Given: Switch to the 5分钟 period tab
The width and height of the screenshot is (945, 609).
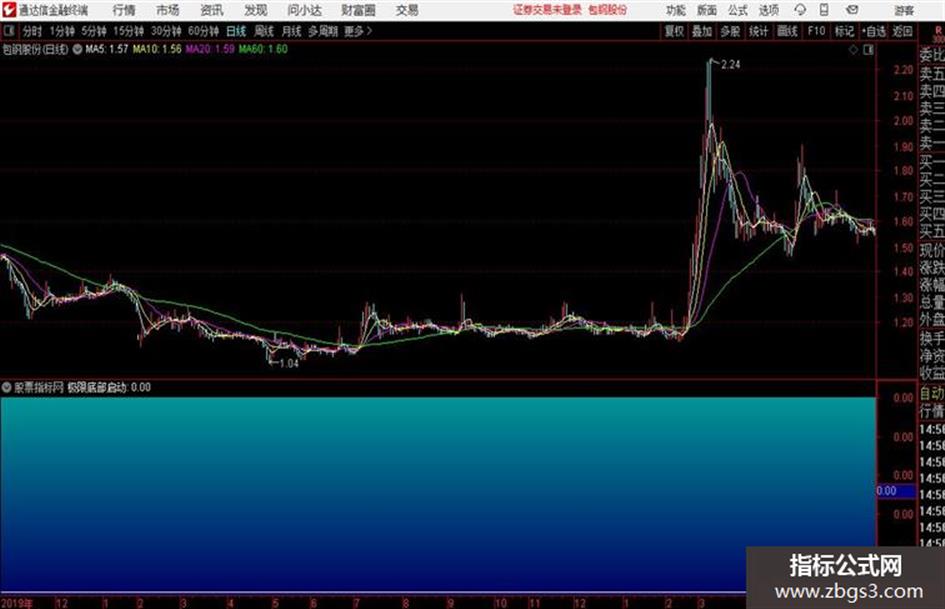Looking at the screenshot, I should (x=94, y=31).
